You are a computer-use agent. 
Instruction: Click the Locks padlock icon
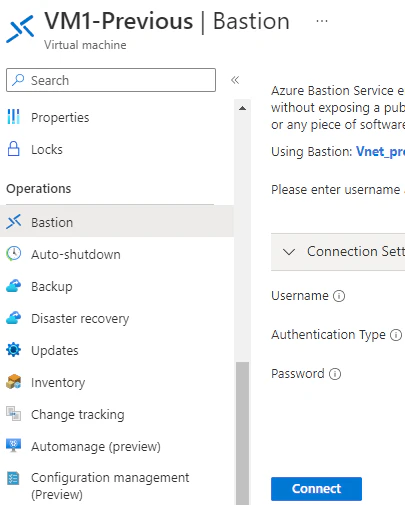coord(14,149)
